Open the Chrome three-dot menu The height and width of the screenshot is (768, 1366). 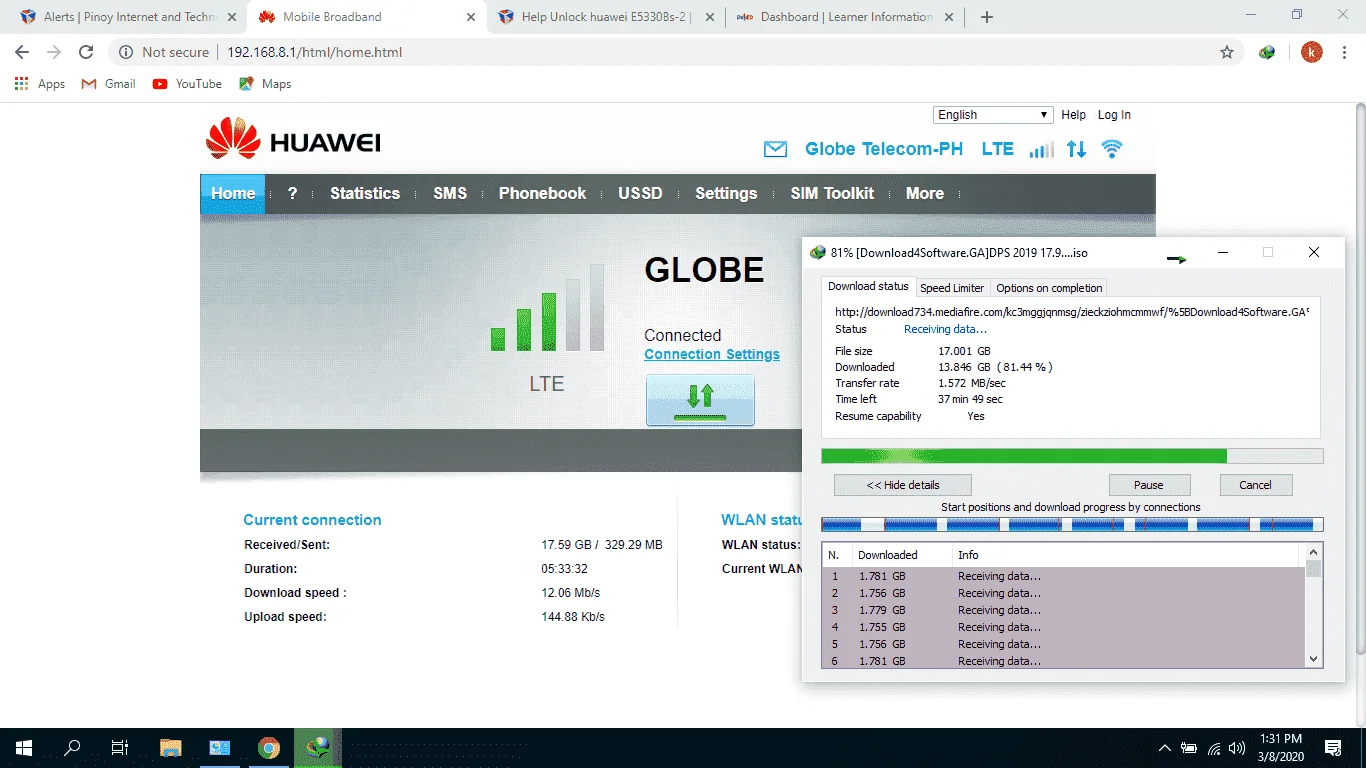pyautogui.click(x=1344, y=52)
